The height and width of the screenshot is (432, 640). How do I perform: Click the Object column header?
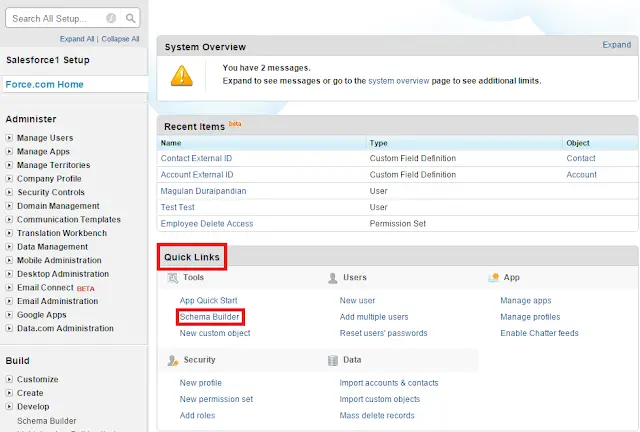click(x=578, y=143)
